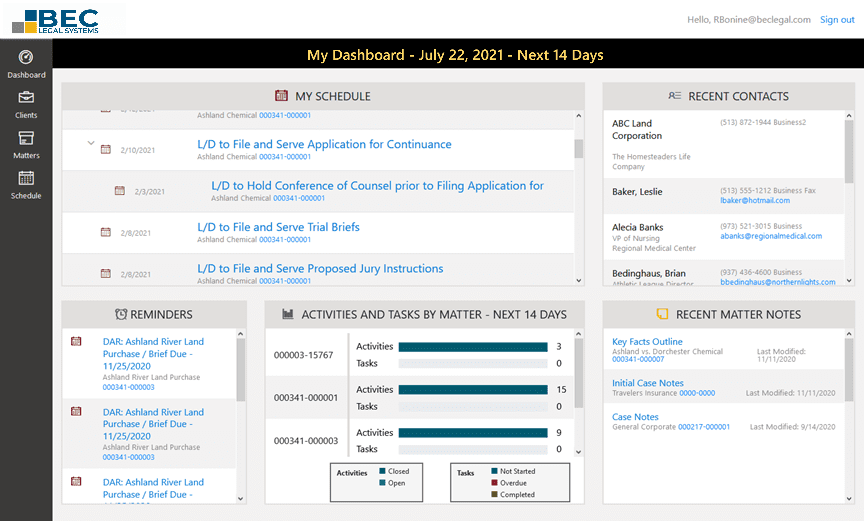Select ABC Land Corporation contact
This screenshot has width=864, height=521.
pyautogui.click(x=637, y=129)
